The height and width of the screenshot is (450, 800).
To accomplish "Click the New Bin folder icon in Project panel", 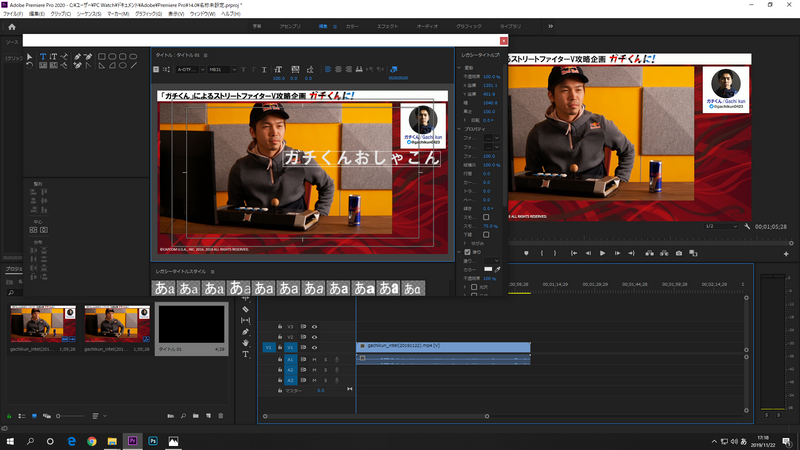I will point(194,414).
